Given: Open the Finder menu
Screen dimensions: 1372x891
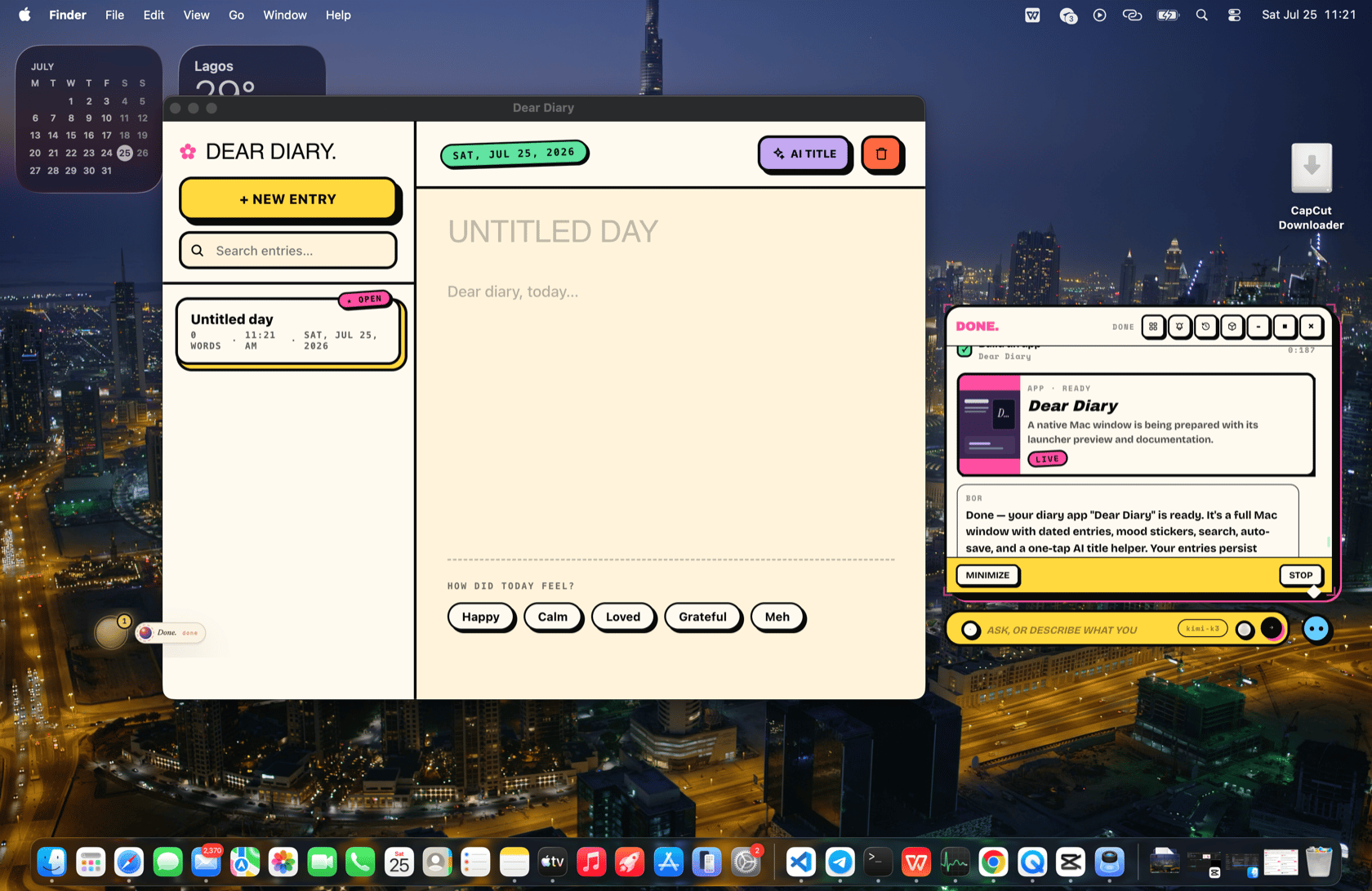Looking at the screenshot, I should [x=68, y=15].
